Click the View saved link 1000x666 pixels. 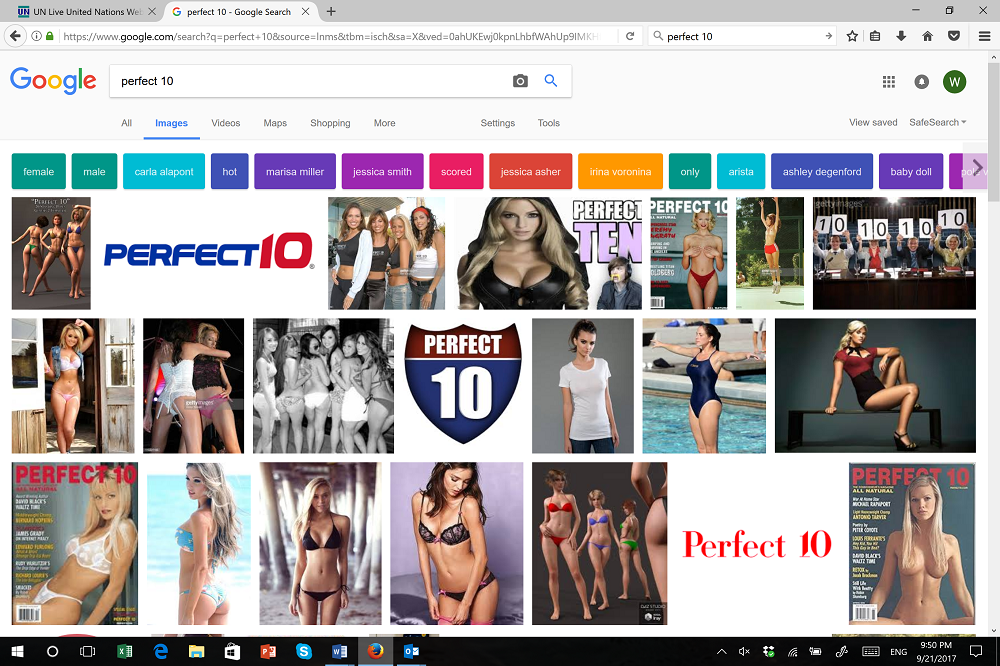coord(872,121)
